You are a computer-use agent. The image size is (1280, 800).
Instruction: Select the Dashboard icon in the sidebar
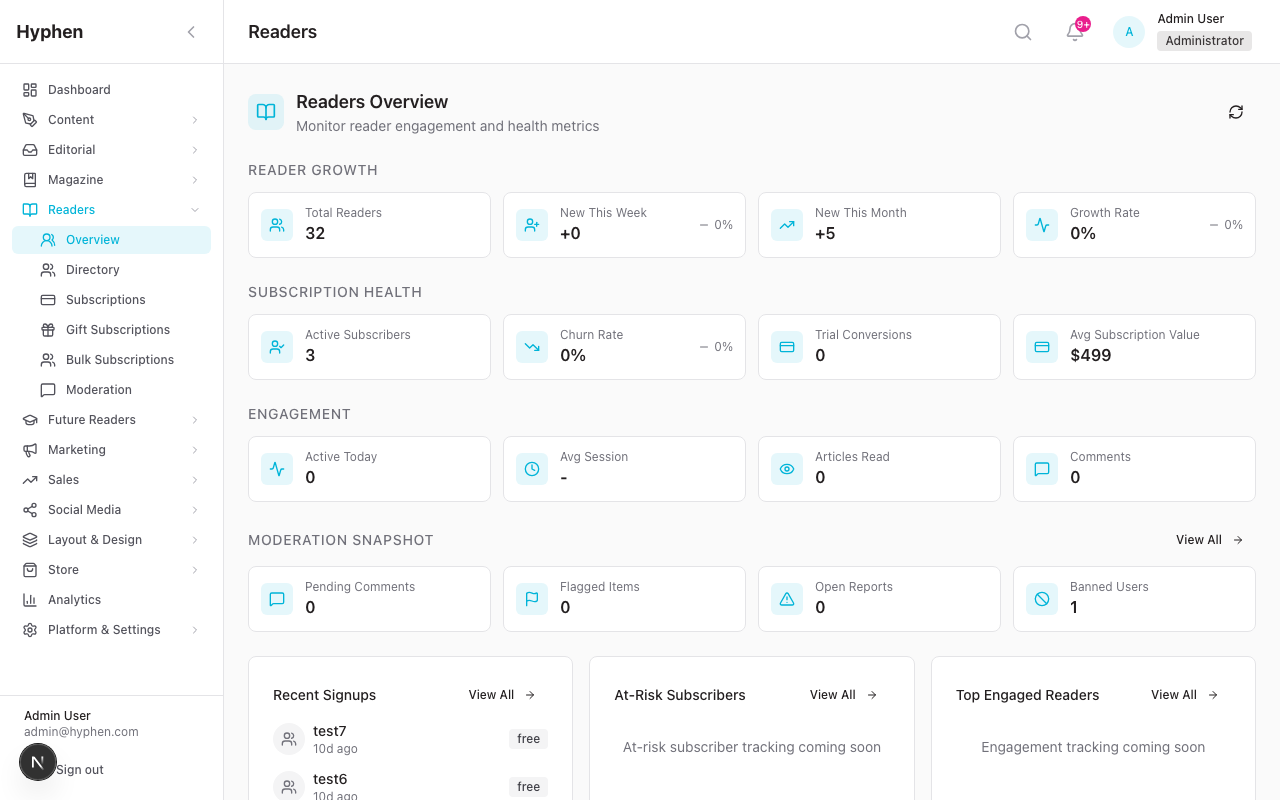click(x=29, y=89)
